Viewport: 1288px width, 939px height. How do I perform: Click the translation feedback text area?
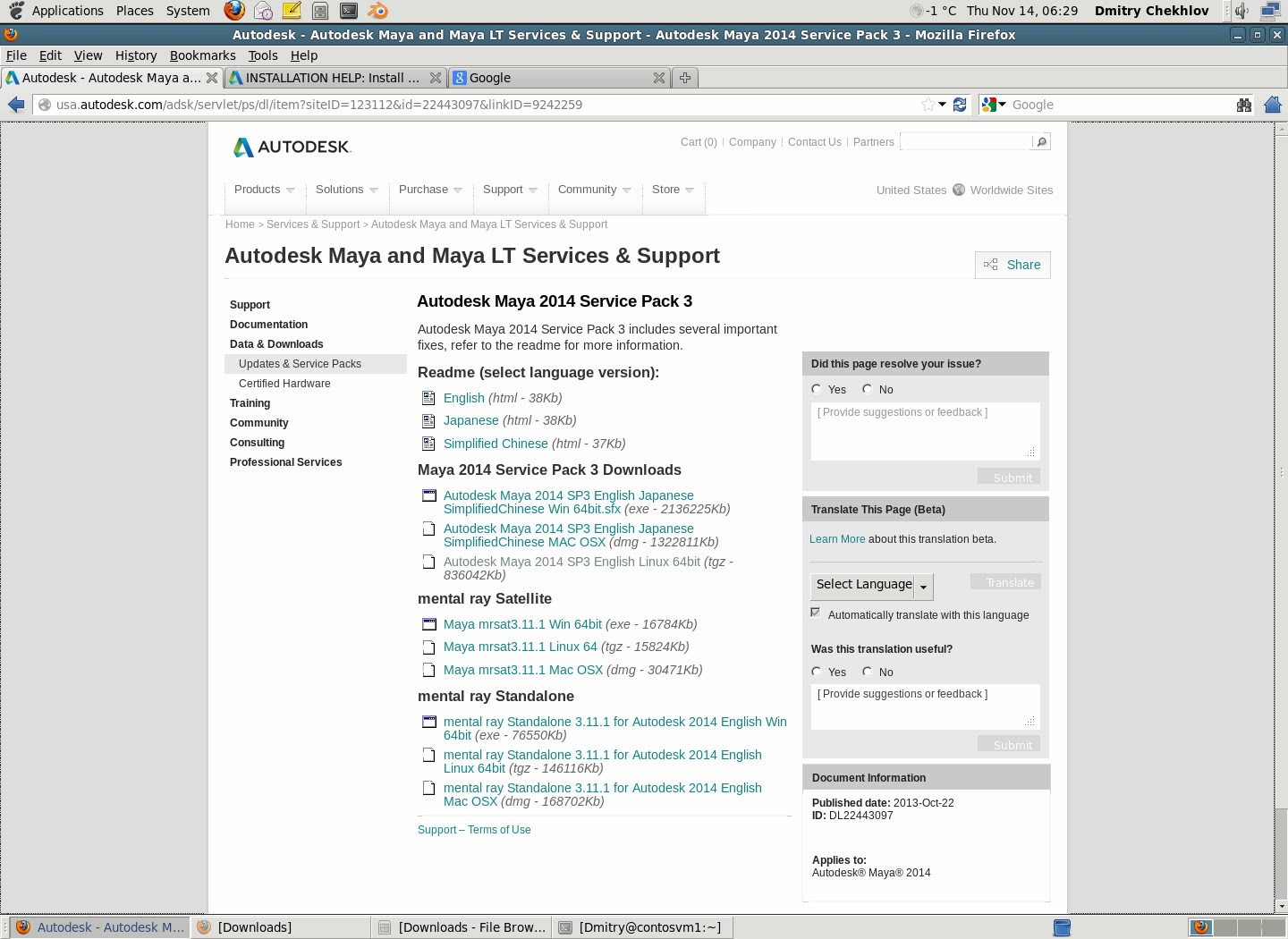925,706
